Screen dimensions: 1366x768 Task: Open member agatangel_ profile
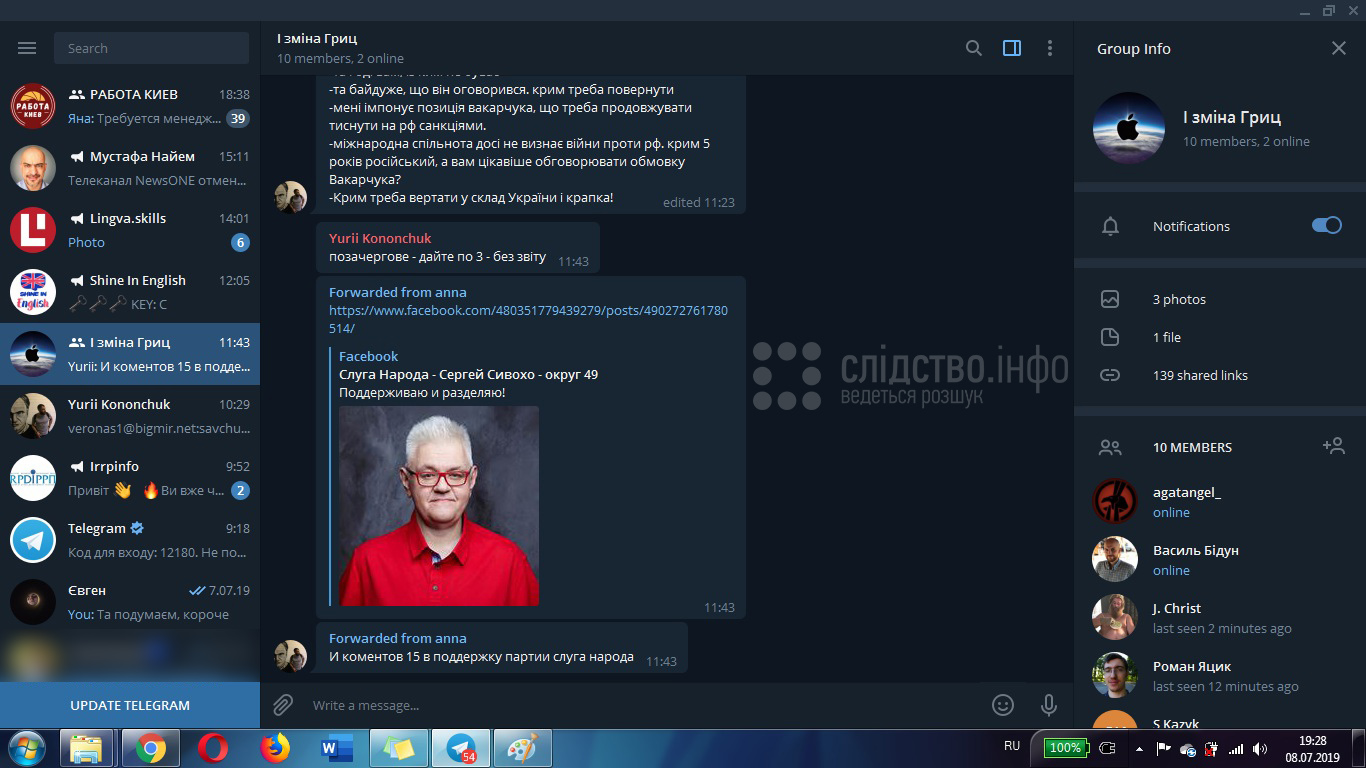click(x=1220, y=501)
